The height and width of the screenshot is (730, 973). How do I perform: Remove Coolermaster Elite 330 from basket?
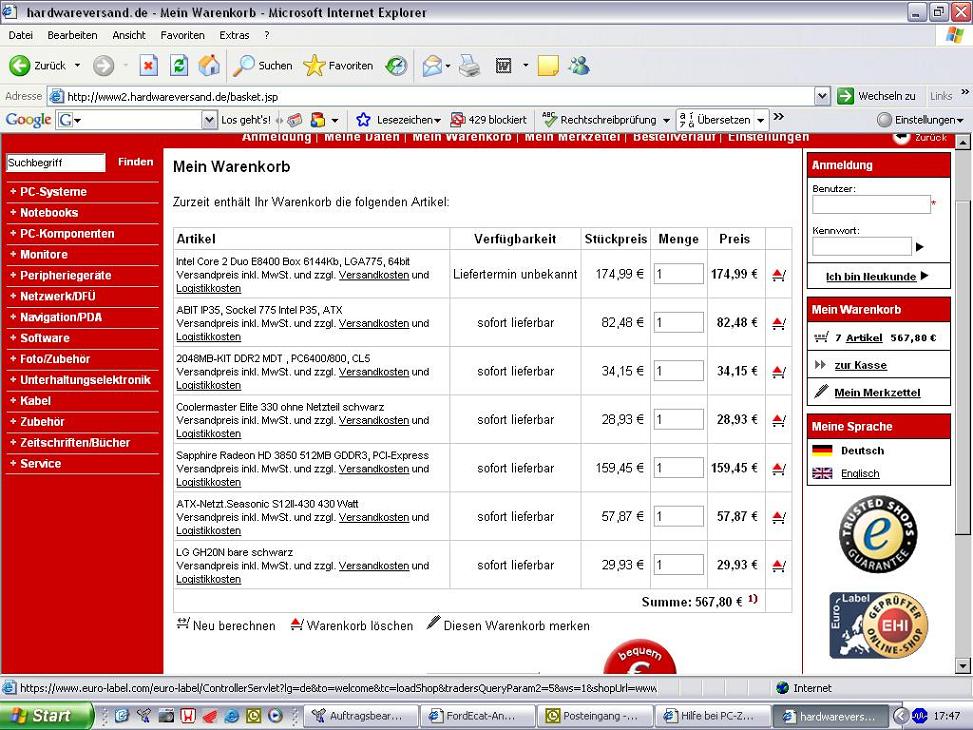point(779,420)
